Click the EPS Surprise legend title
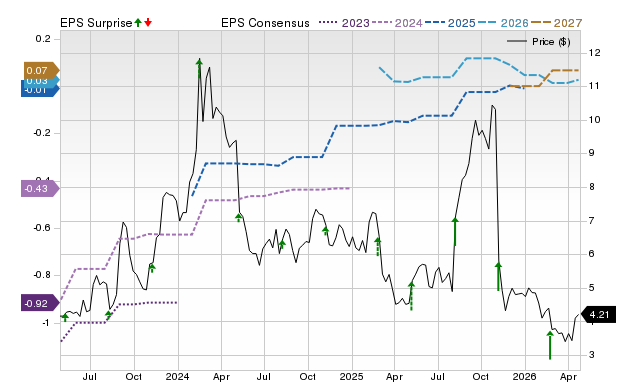This screenshot has width=640, height=382. click(96, 23)
